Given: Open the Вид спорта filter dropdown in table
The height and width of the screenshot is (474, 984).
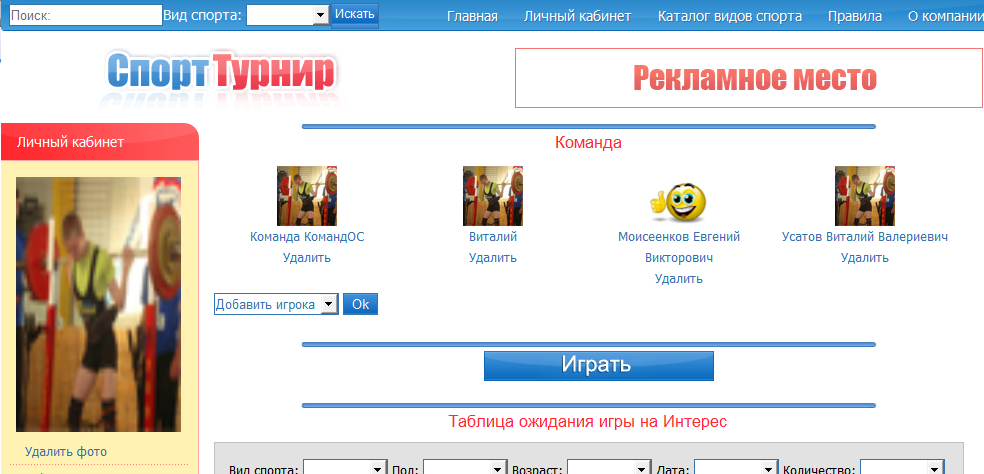Looking at the screenshot, I should (x=345, y=469).
